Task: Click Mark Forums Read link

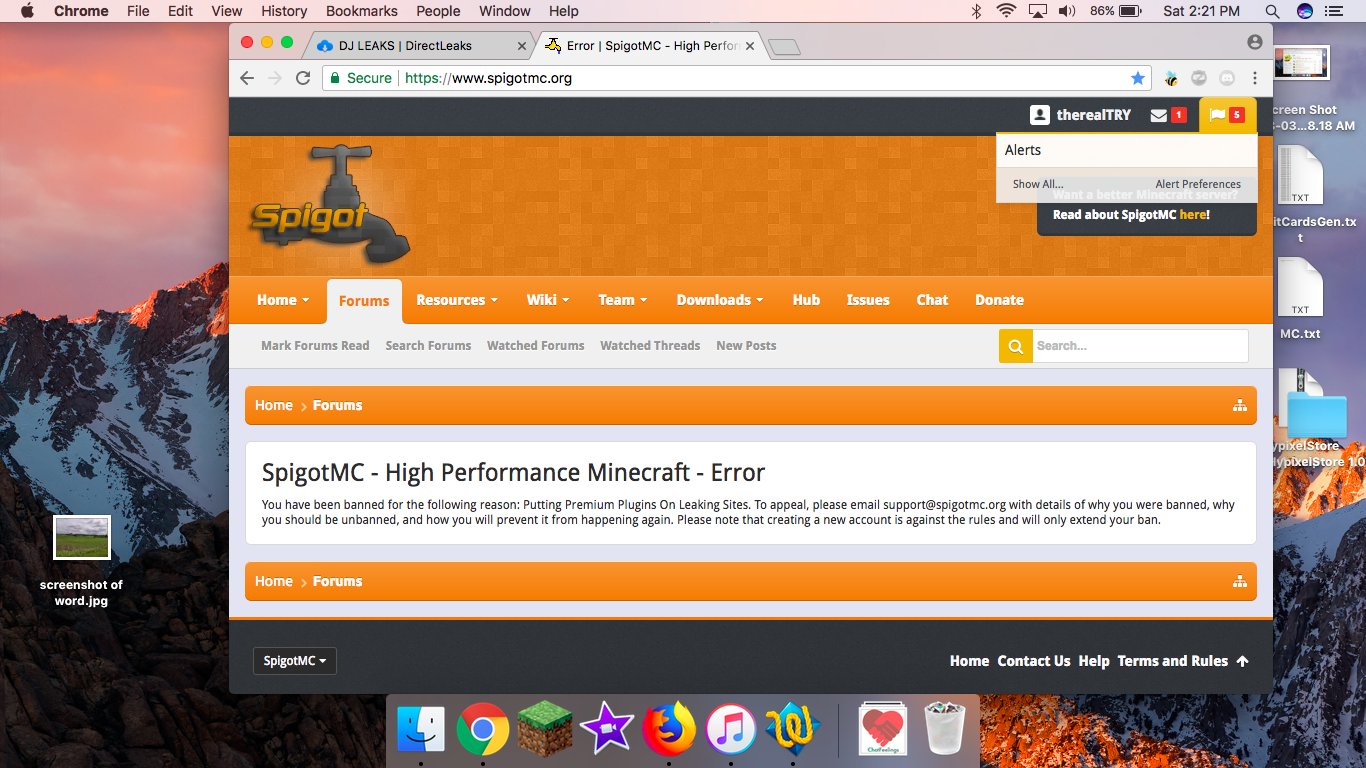Action: click(x=315, y=346)
